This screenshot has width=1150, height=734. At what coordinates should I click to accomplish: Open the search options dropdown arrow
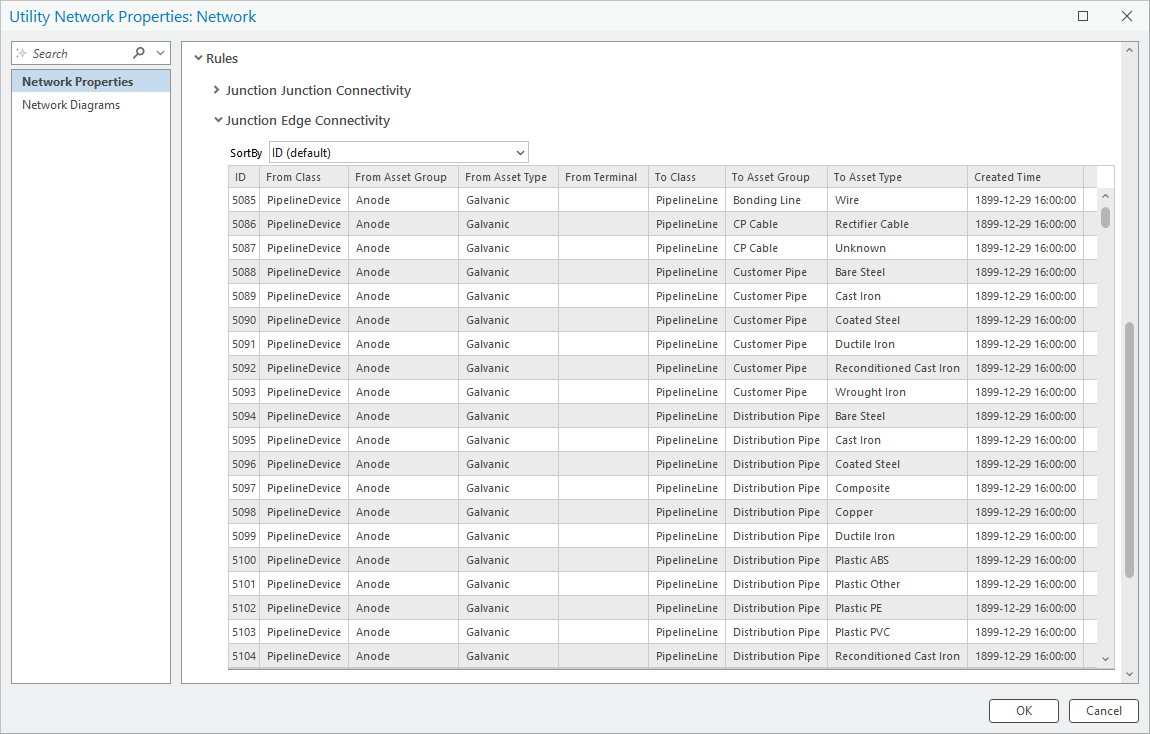[x=160, y=53]
